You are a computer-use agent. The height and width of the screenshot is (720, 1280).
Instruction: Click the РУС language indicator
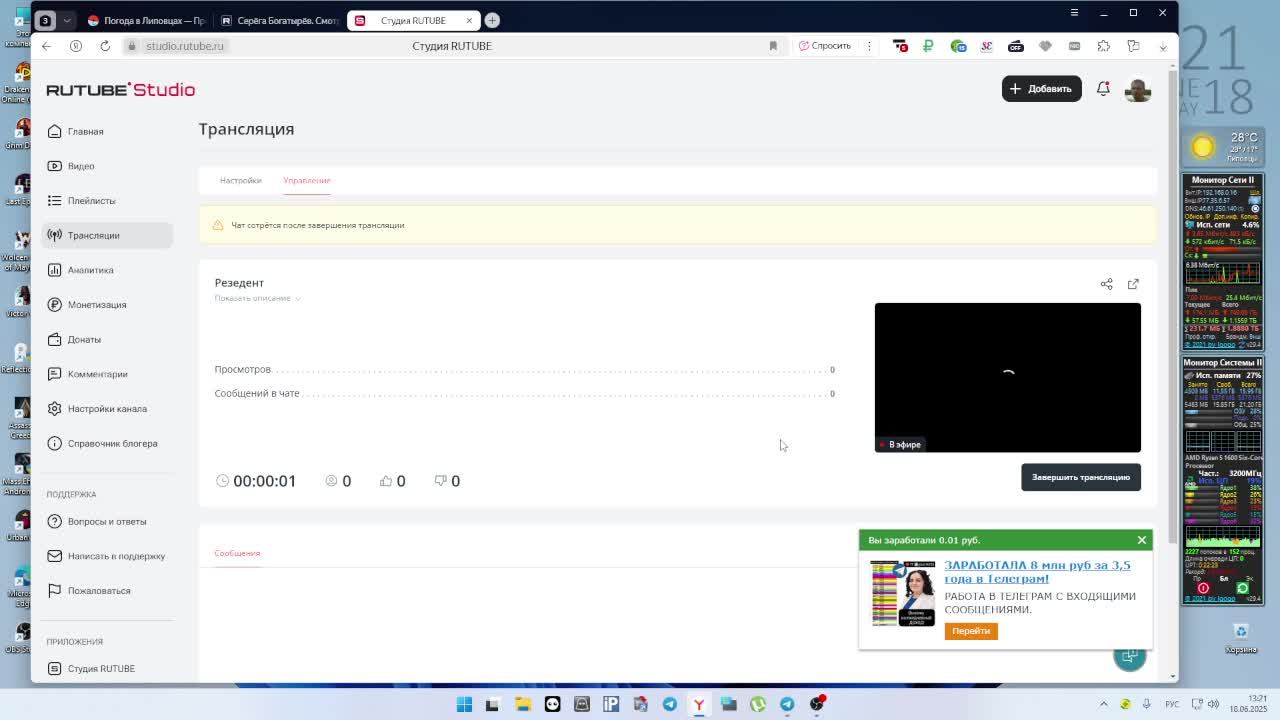1172,704
